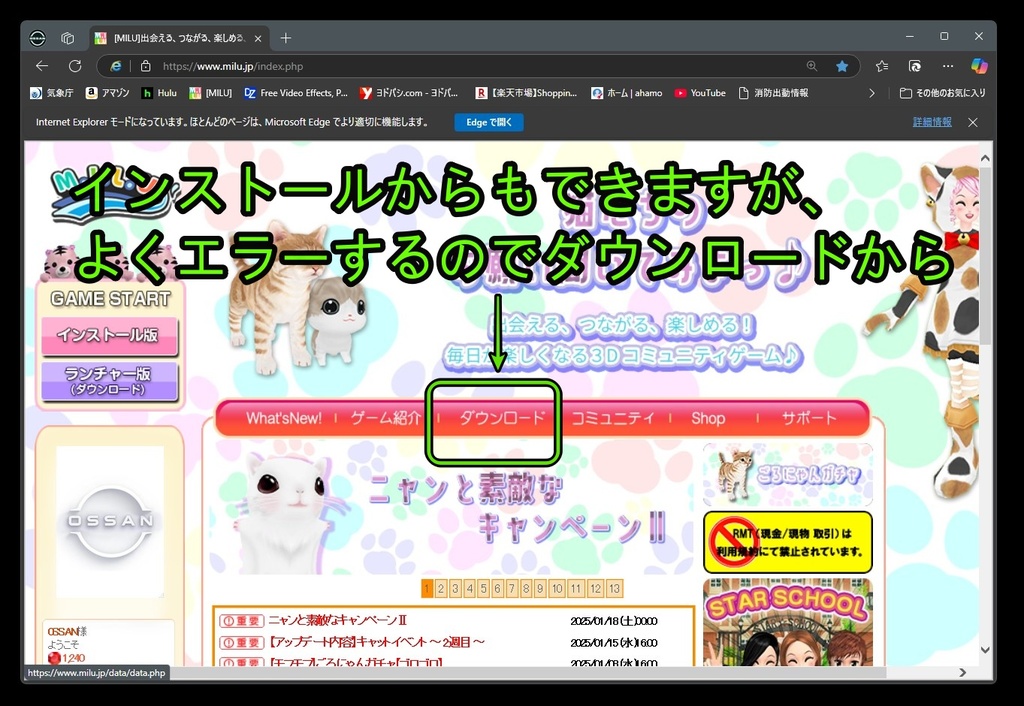
Task: Open the ごろにゃんガチャ banner
Action: (788, 474)
